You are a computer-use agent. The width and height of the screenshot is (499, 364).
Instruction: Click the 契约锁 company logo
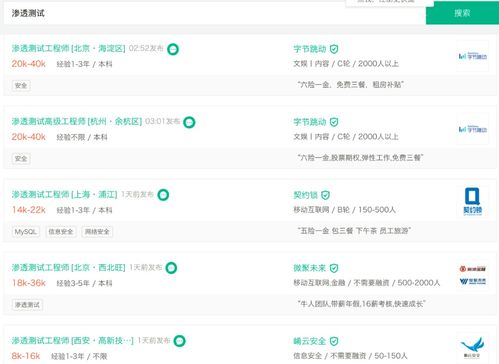[x=473, y=202]
